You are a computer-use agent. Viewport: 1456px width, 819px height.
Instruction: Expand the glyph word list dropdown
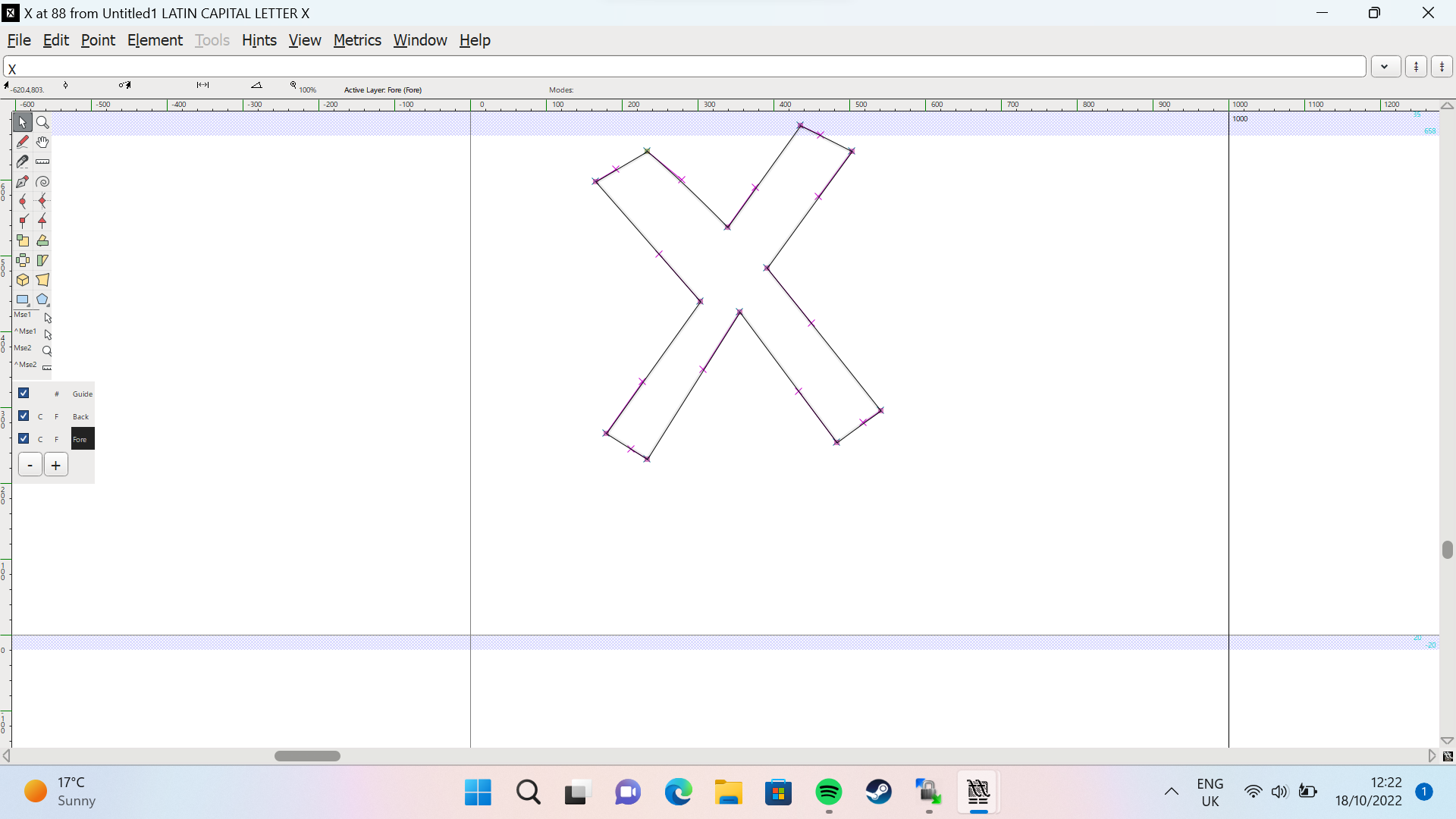click(x=1385, y=67)
